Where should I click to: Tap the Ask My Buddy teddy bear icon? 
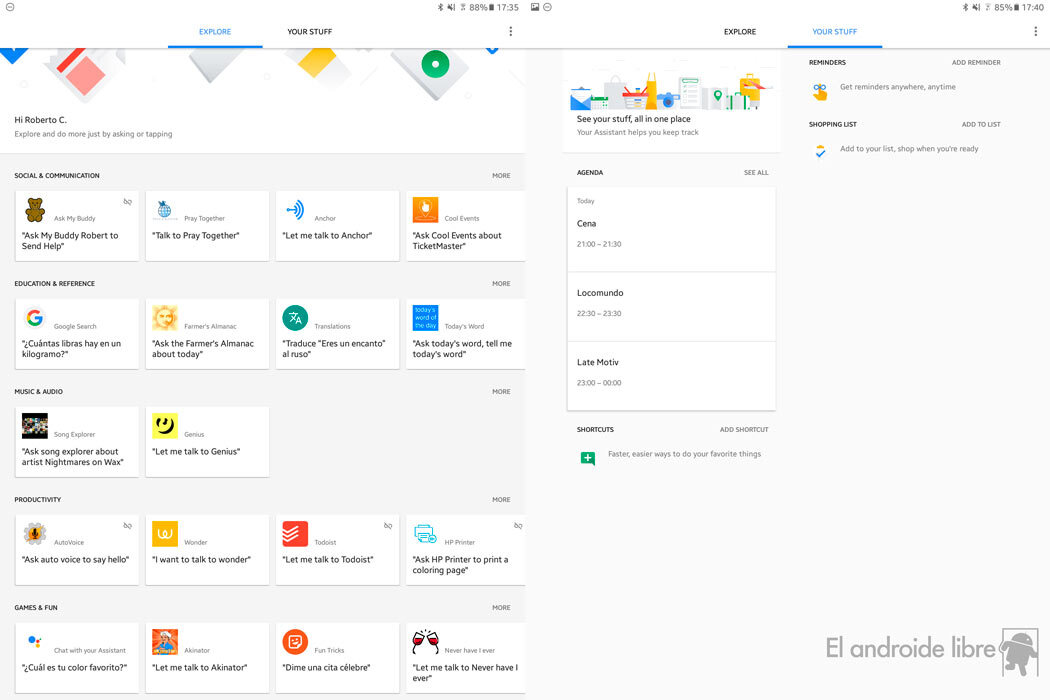[35, 210]
